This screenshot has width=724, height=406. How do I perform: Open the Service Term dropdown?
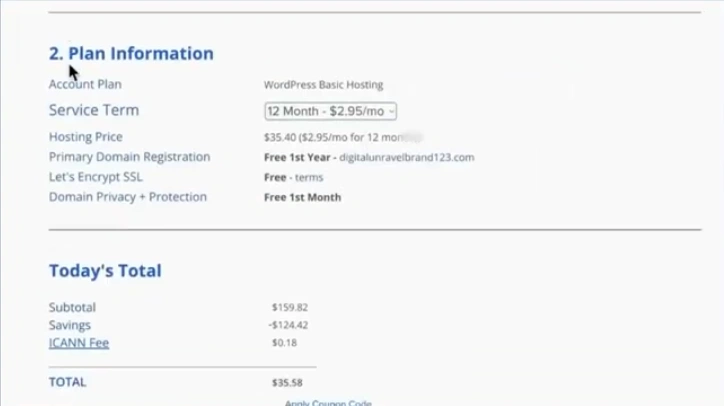coord(330,111)
